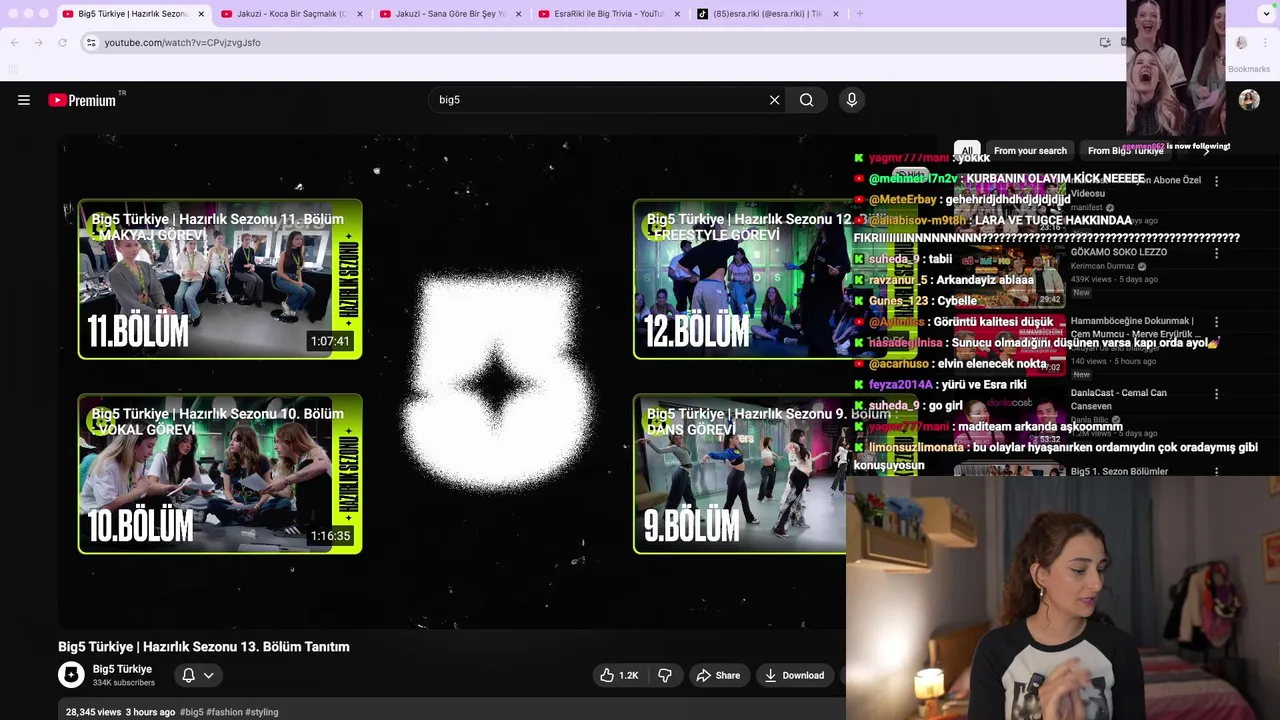This screenshot has height=720, width=1280.
Task: Close the Big5 Türkiye browser tab
Action: [201, 14]
